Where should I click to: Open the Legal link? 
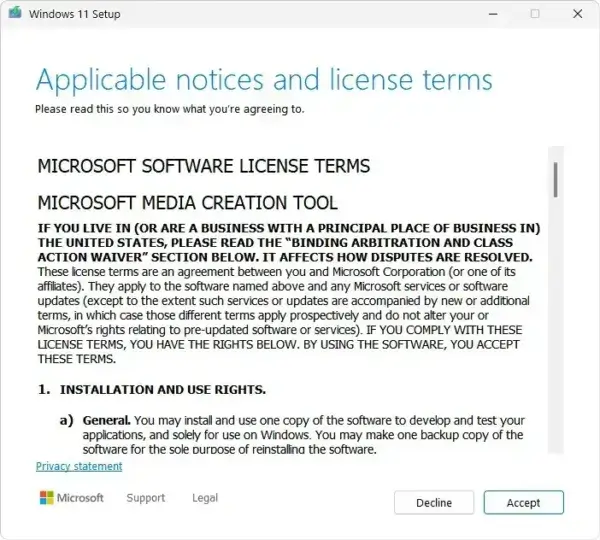205,498
